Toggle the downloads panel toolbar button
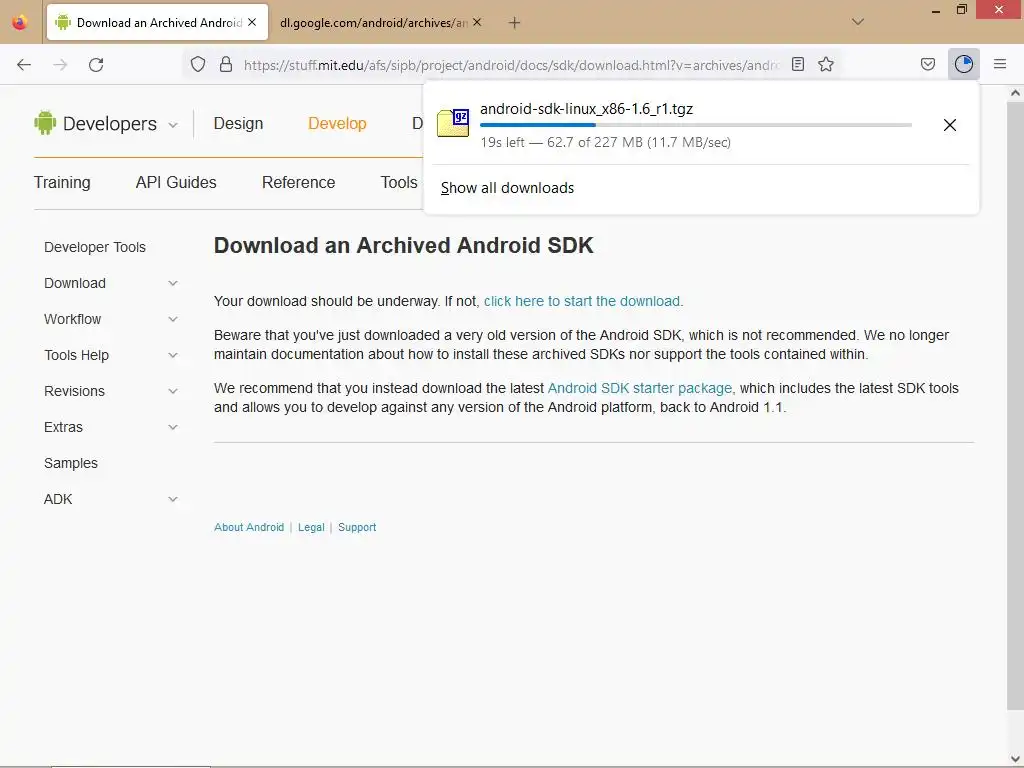 pyautogui.click(x=964, y=64)
